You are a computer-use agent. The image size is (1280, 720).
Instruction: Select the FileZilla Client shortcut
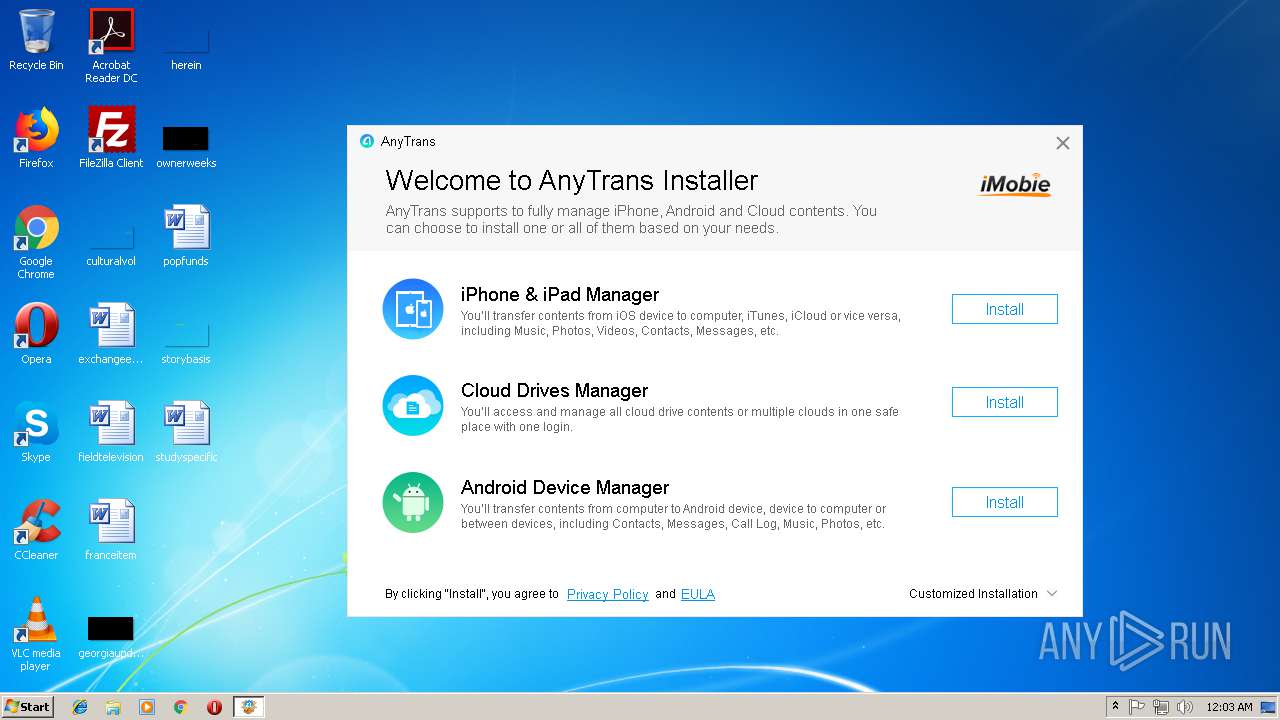pos(111,138)
